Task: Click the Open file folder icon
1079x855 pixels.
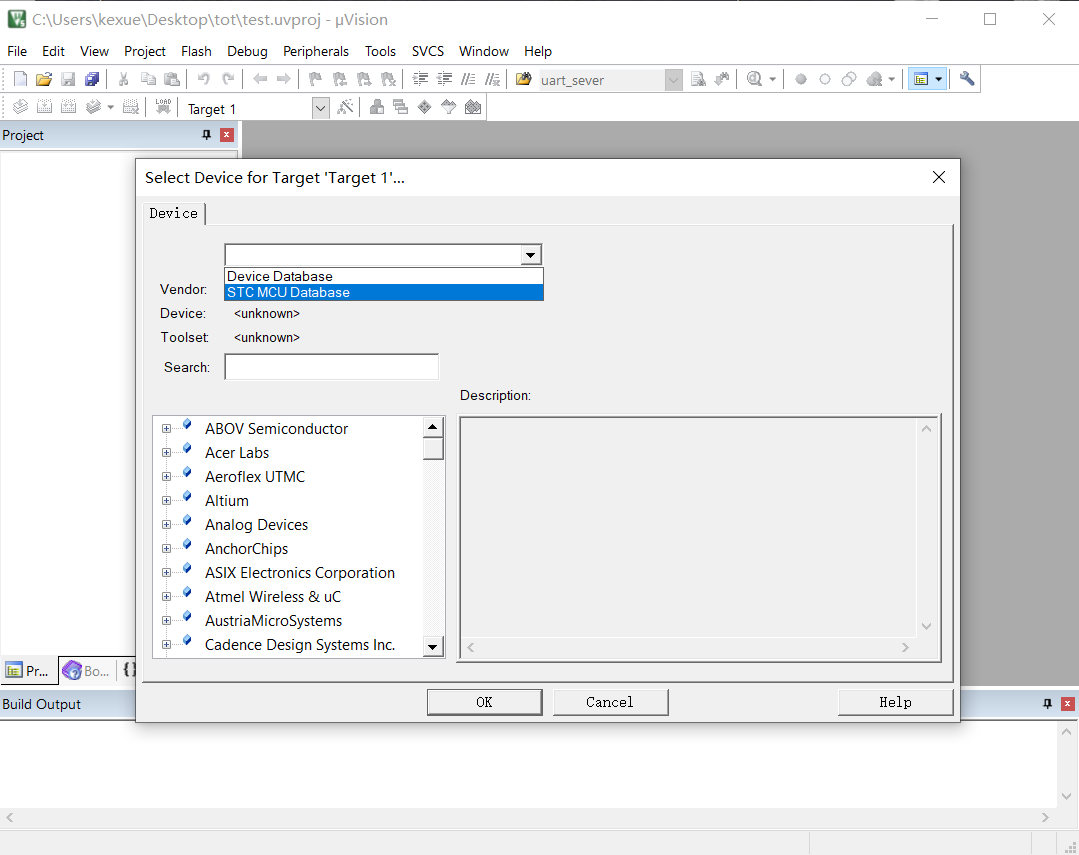Action: click(44, 79)
